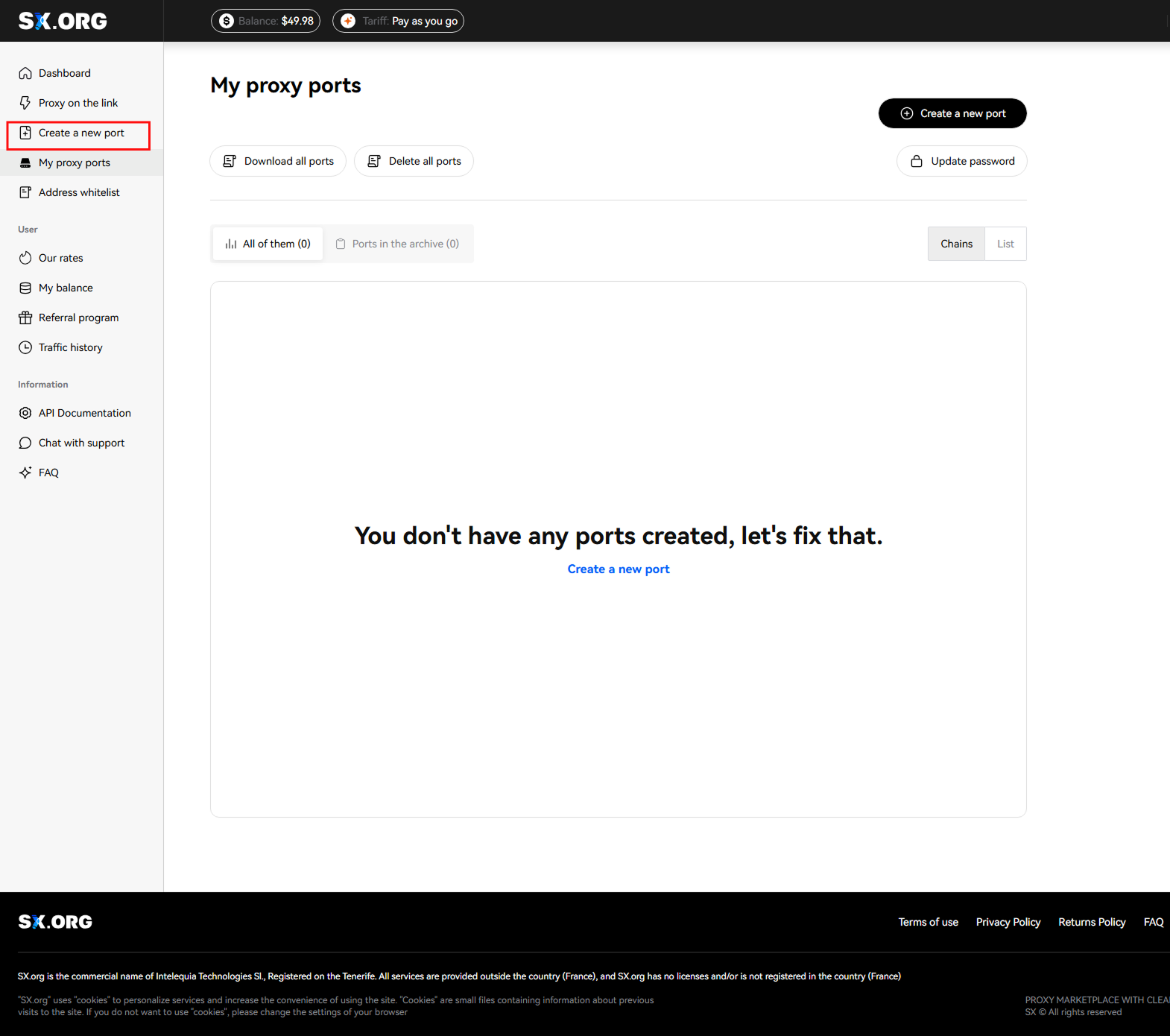Click the speech bubble icon for Chat with support
This screenshot has width=1170, height=1036.
coord(25,443)
